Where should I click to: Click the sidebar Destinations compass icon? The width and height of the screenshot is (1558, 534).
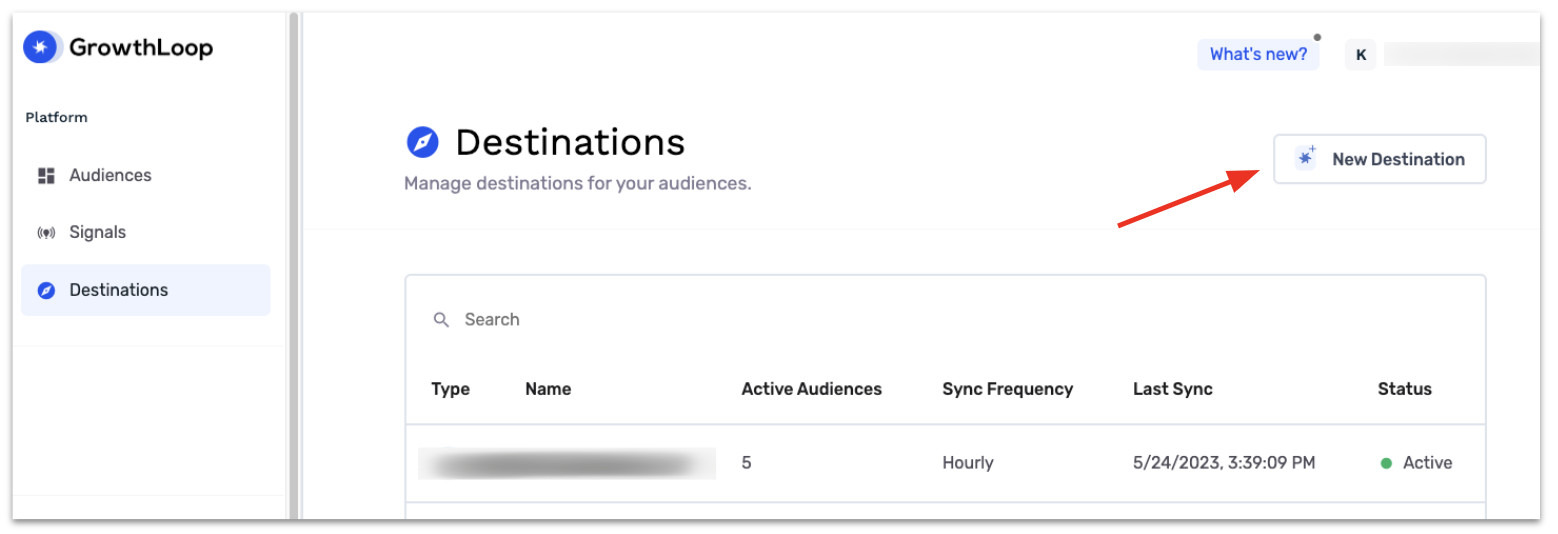tap(45, 291)
